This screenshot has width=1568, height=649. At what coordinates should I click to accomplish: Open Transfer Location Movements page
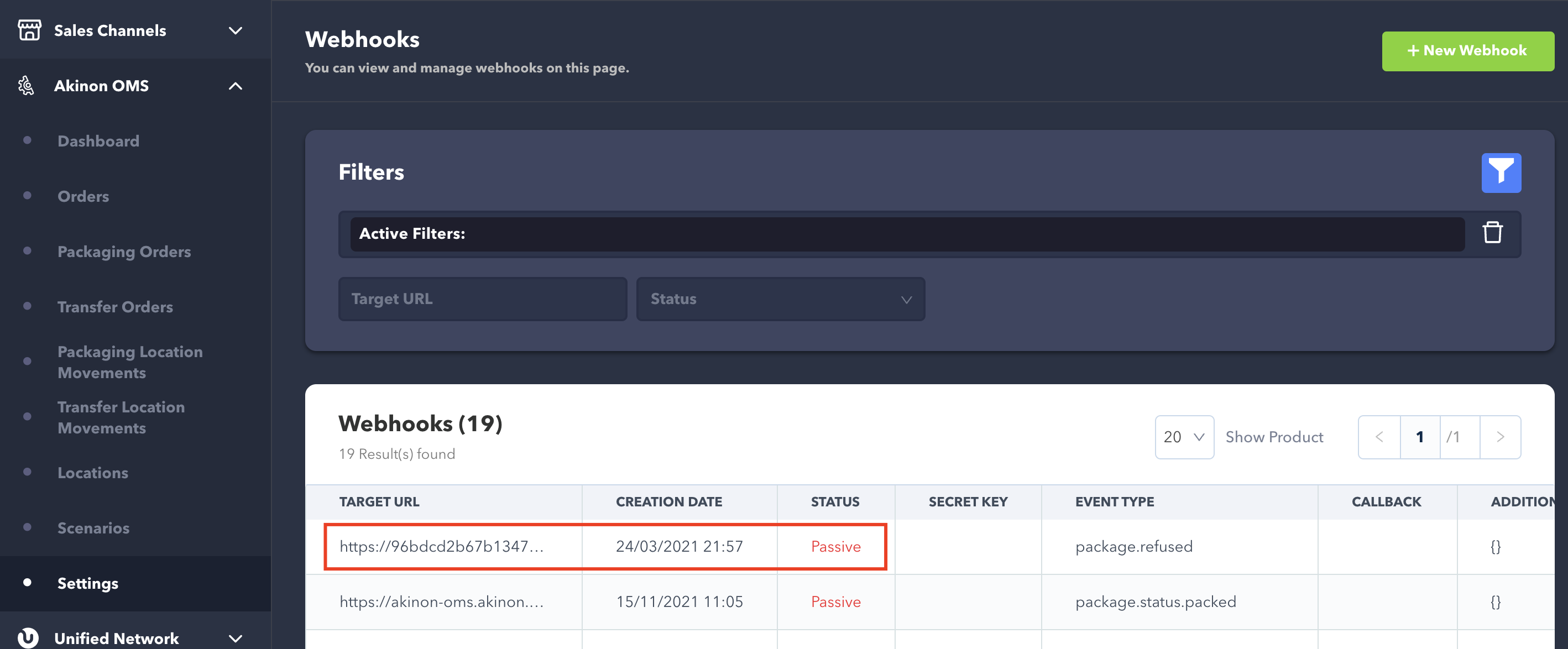[x=121, y=417]
